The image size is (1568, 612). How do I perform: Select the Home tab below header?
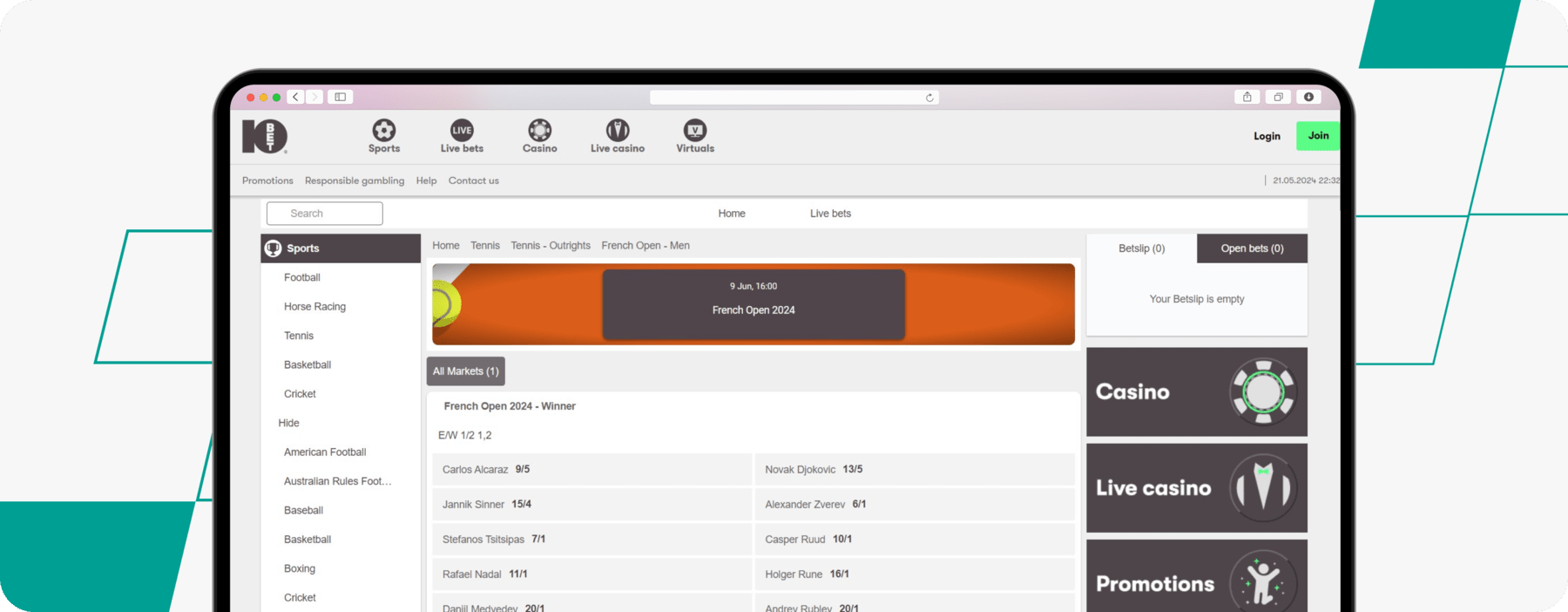tap(732, 214)
